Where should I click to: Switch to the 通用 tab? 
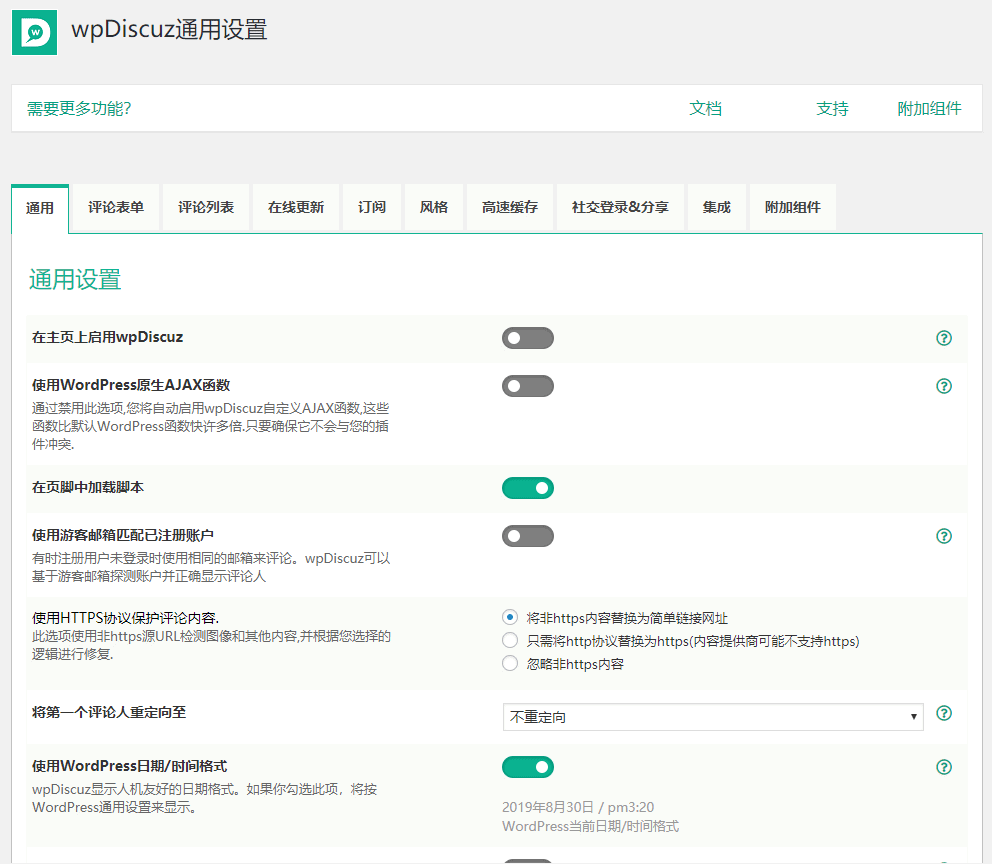coord(40,208)
